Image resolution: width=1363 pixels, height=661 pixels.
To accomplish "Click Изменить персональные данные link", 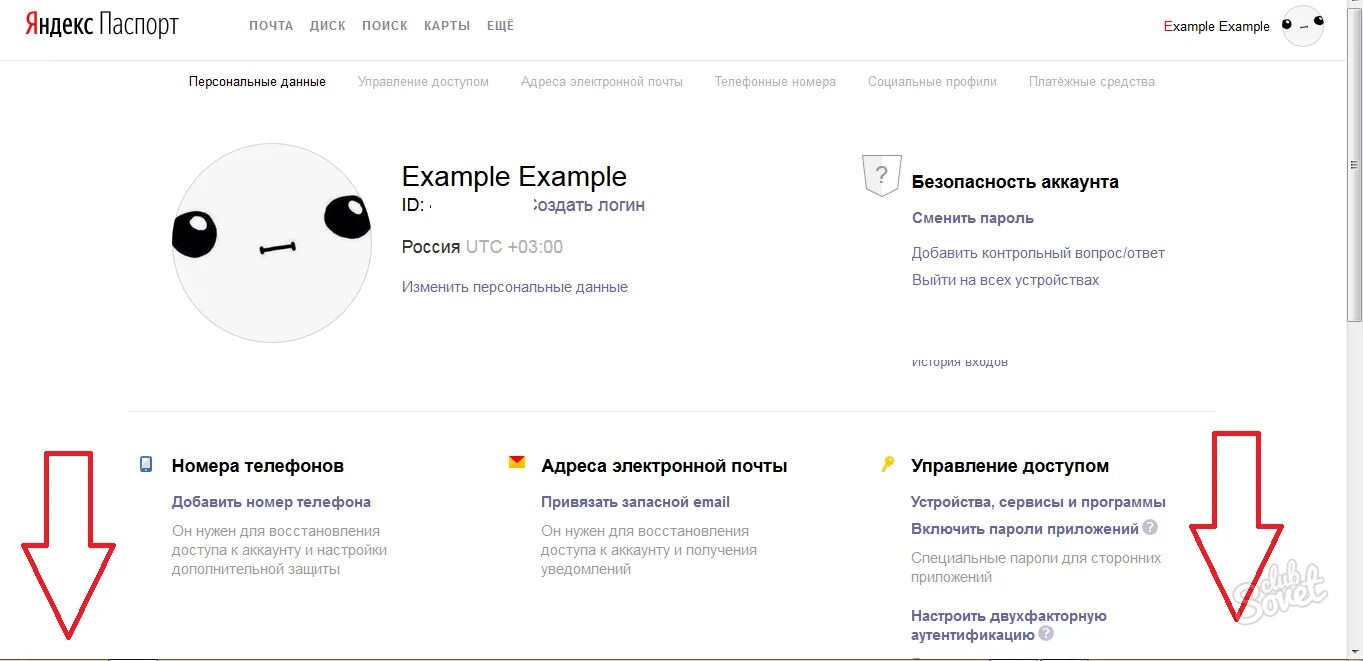I will pos(515,287).
